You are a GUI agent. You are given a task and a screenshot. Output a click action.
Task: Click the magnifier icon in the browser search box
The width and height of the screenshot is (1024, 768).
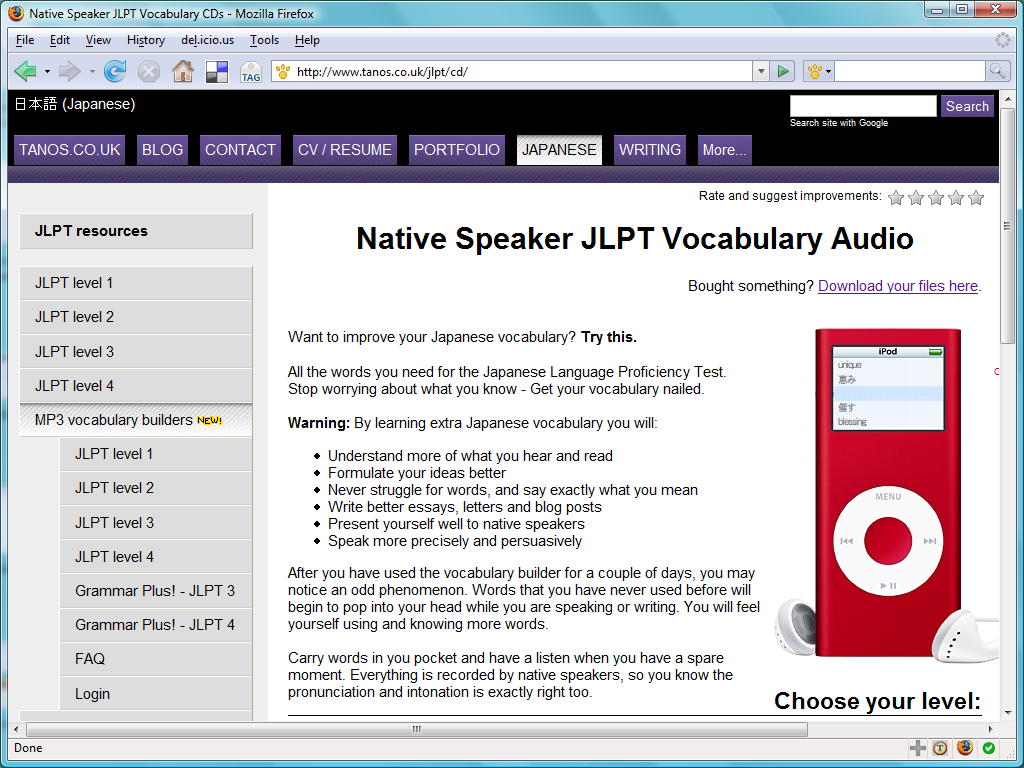tap(997, 71)
